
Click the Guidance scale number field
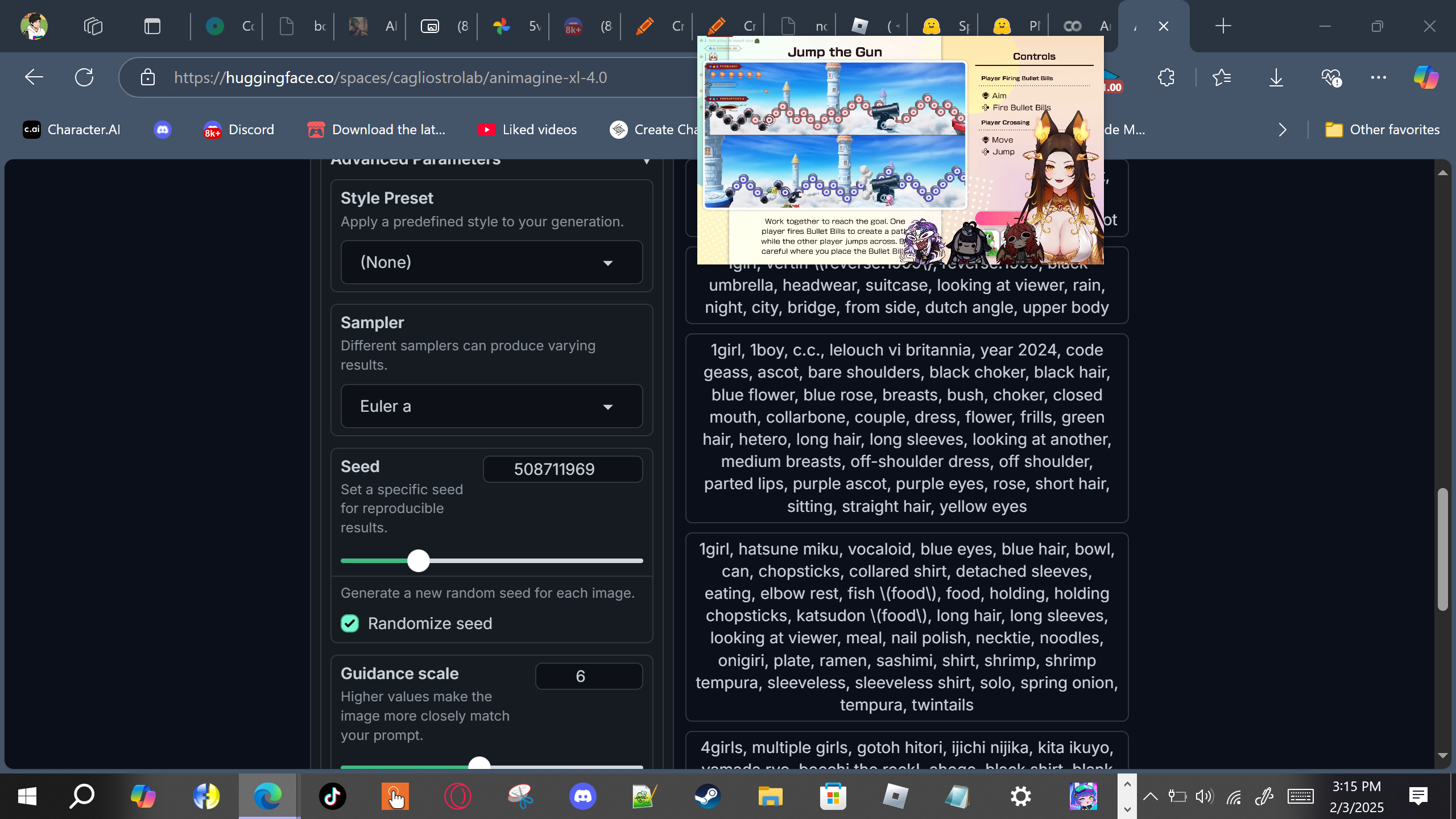click(589, 676)
